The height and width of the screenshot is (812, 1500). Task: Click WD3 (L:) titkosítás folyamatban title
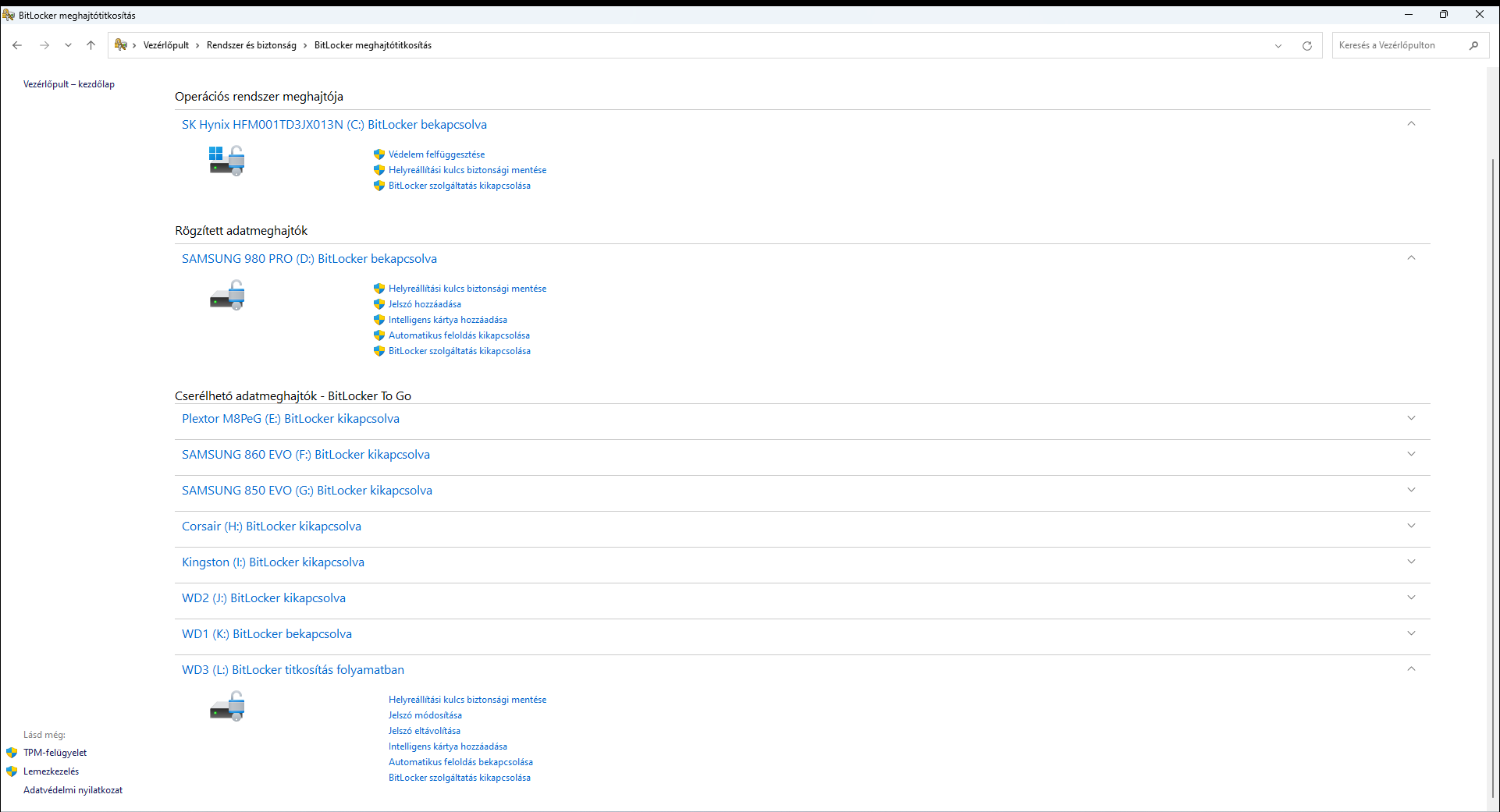293,670
